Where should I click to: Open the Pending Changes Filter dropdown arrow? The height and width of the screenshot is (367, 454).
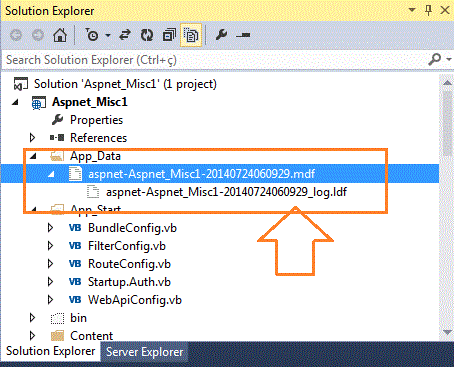click(108, 35)
